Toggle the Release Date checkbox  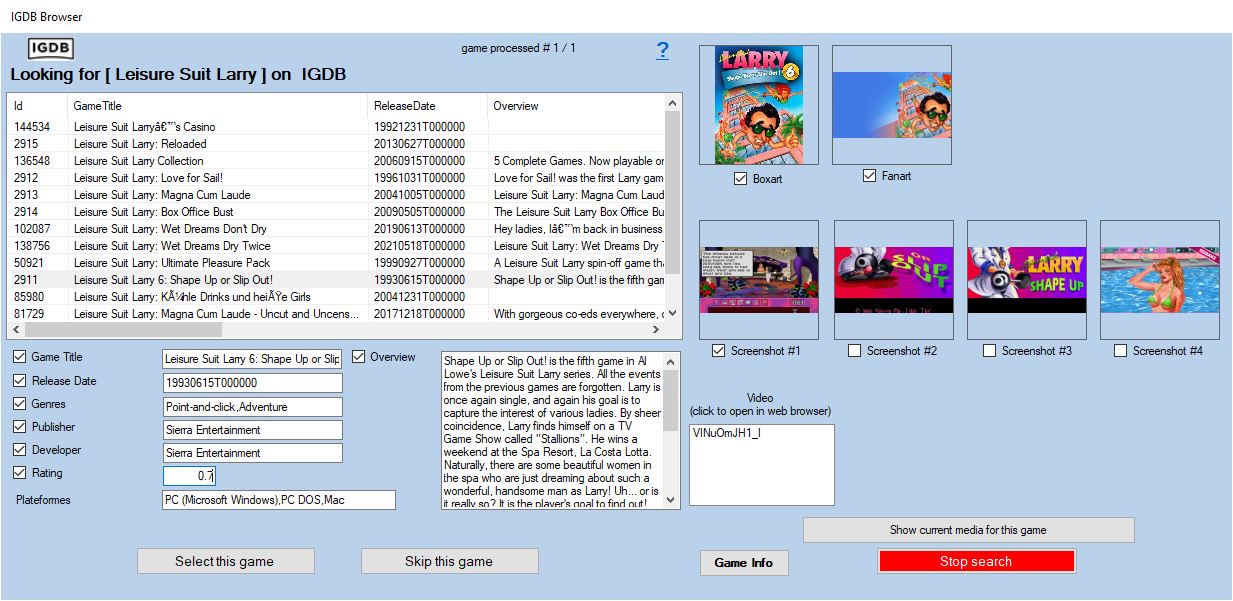tap(20, 381)
